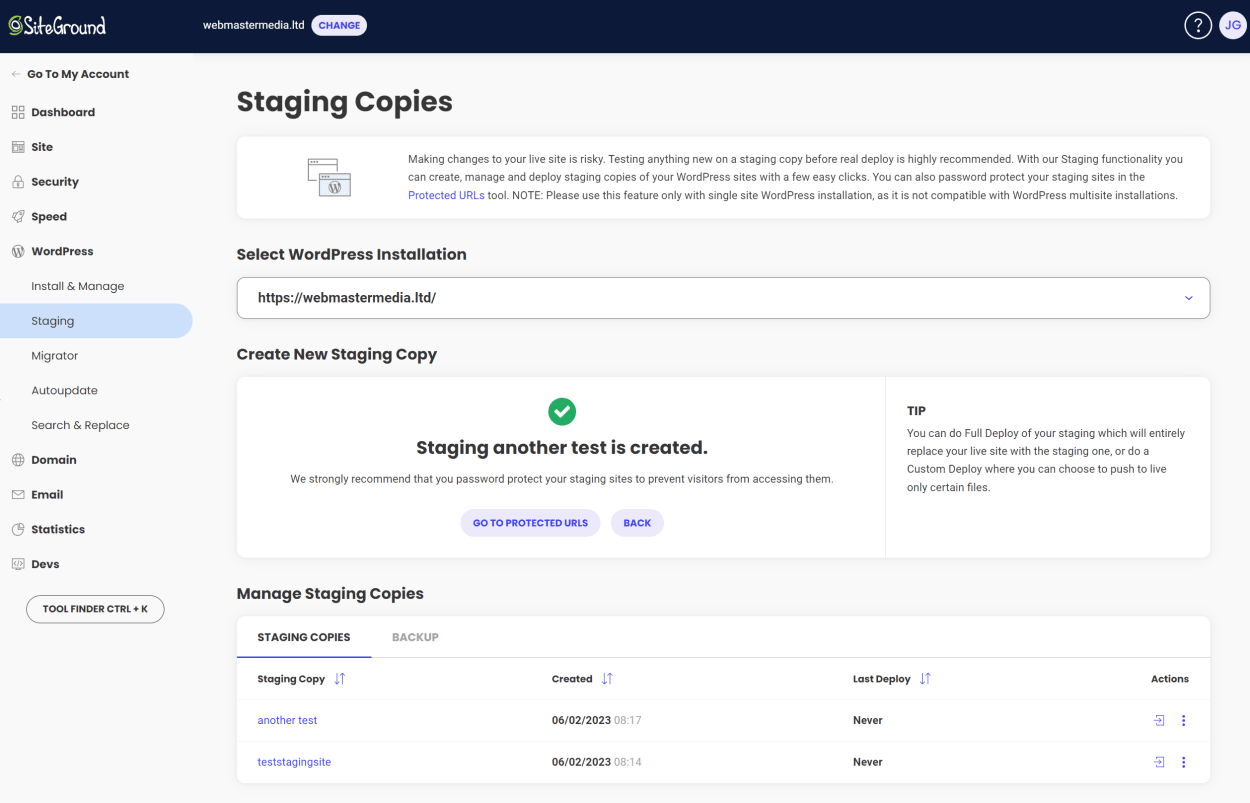Open the JG user avatar menu
Screen dimensions: 1250x803
click(1233, 26)
